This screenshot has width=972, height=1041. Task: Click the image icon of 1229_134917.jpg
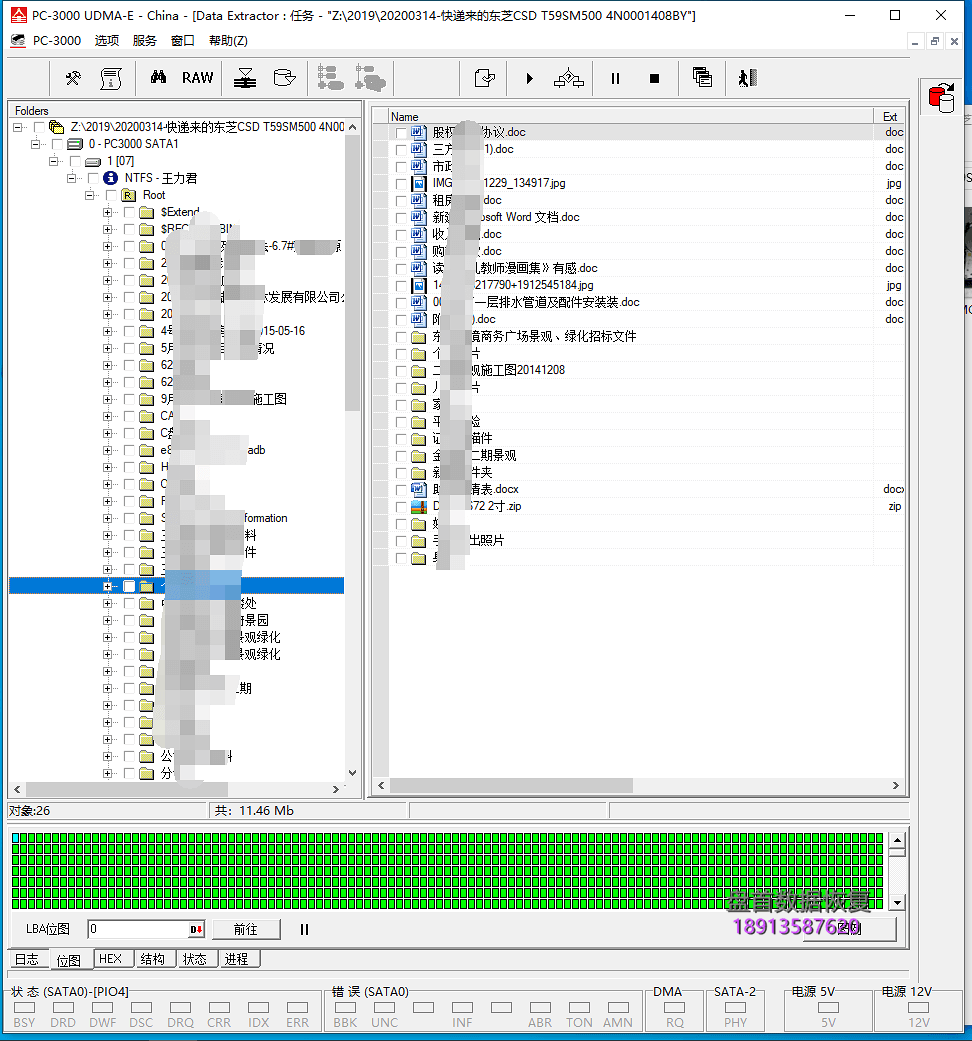[418, 183]
